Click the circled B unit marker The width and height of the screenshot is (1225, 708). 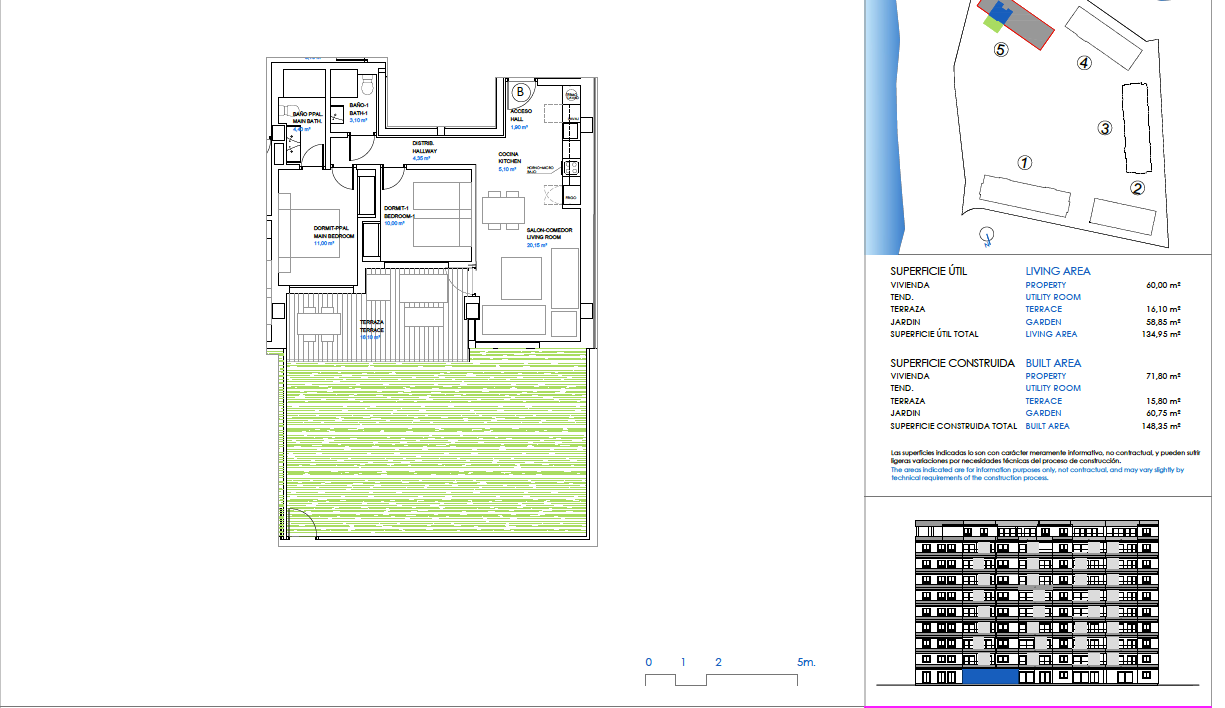point(520,92)
